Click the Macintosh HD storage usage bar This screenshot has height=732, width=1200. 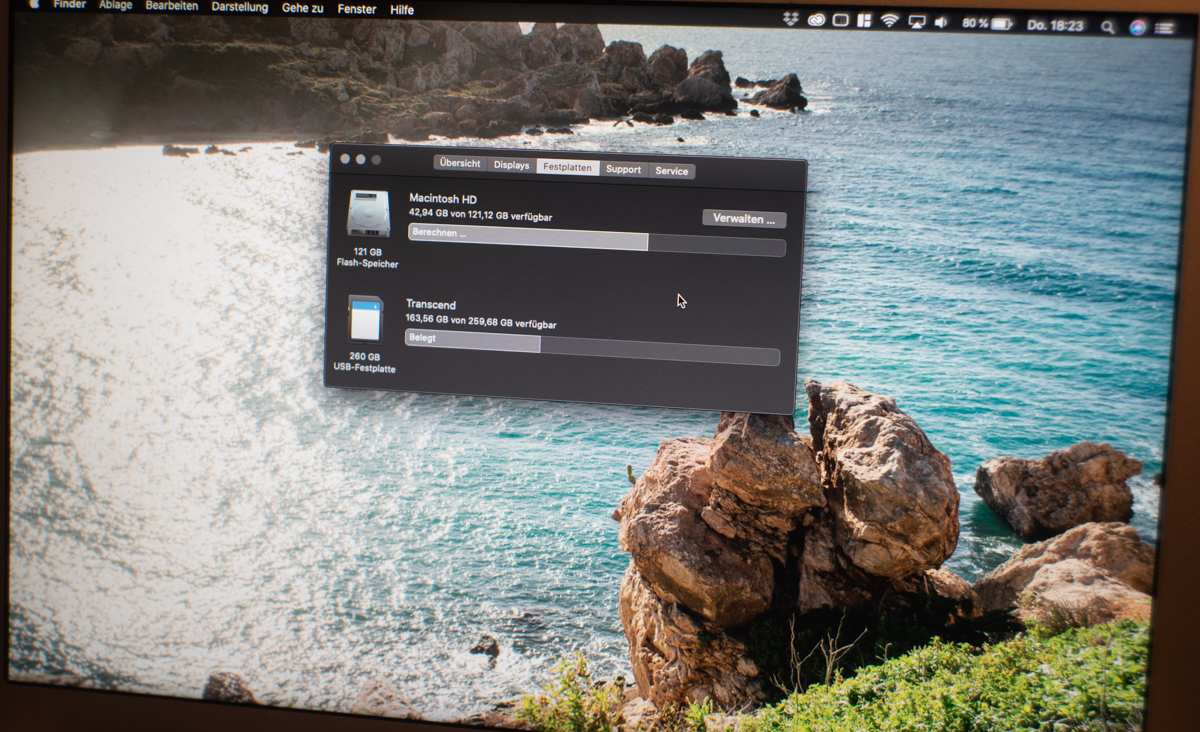tap(596, 242)
